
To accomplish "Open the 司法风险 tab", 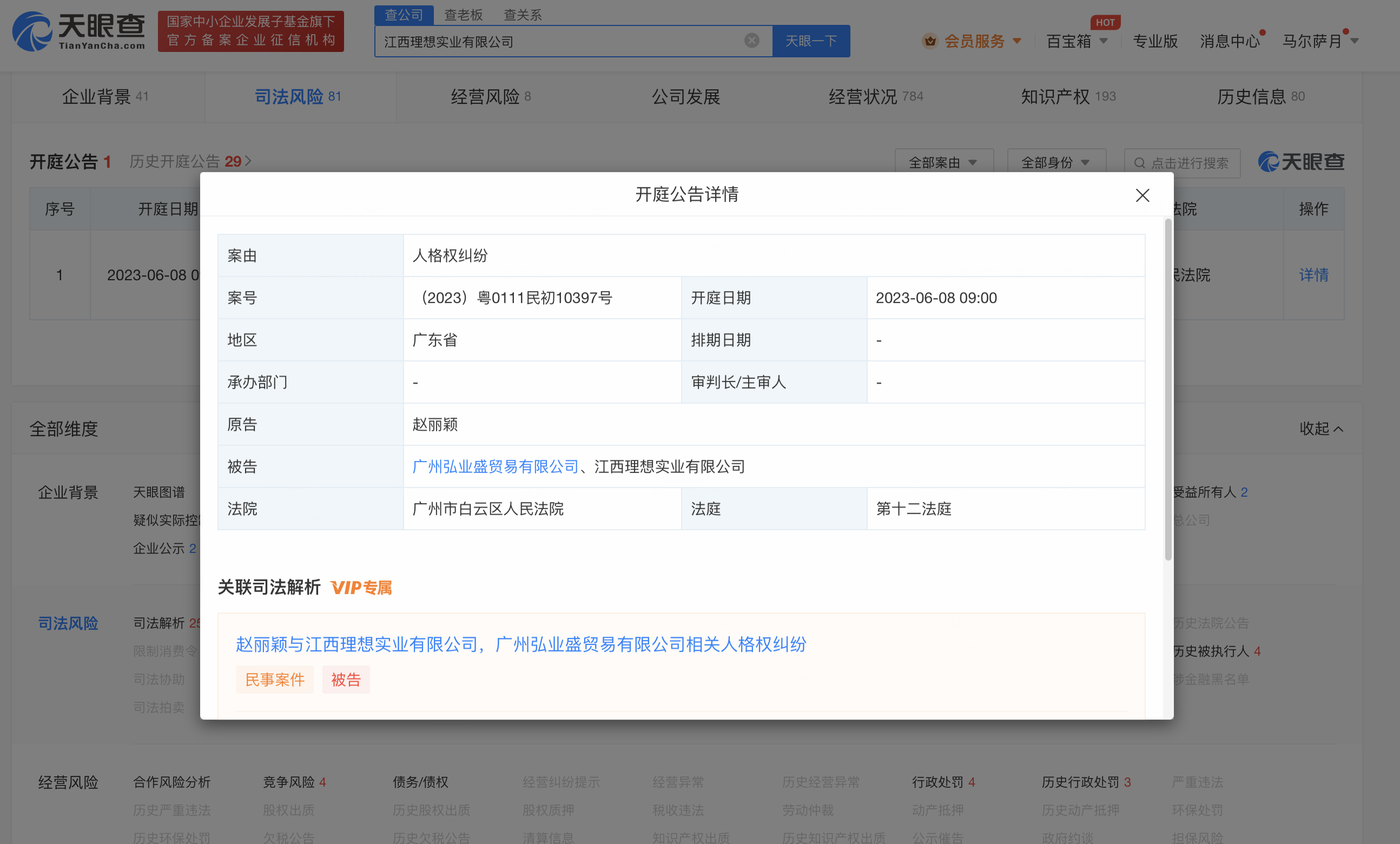I will click(298, 97).
